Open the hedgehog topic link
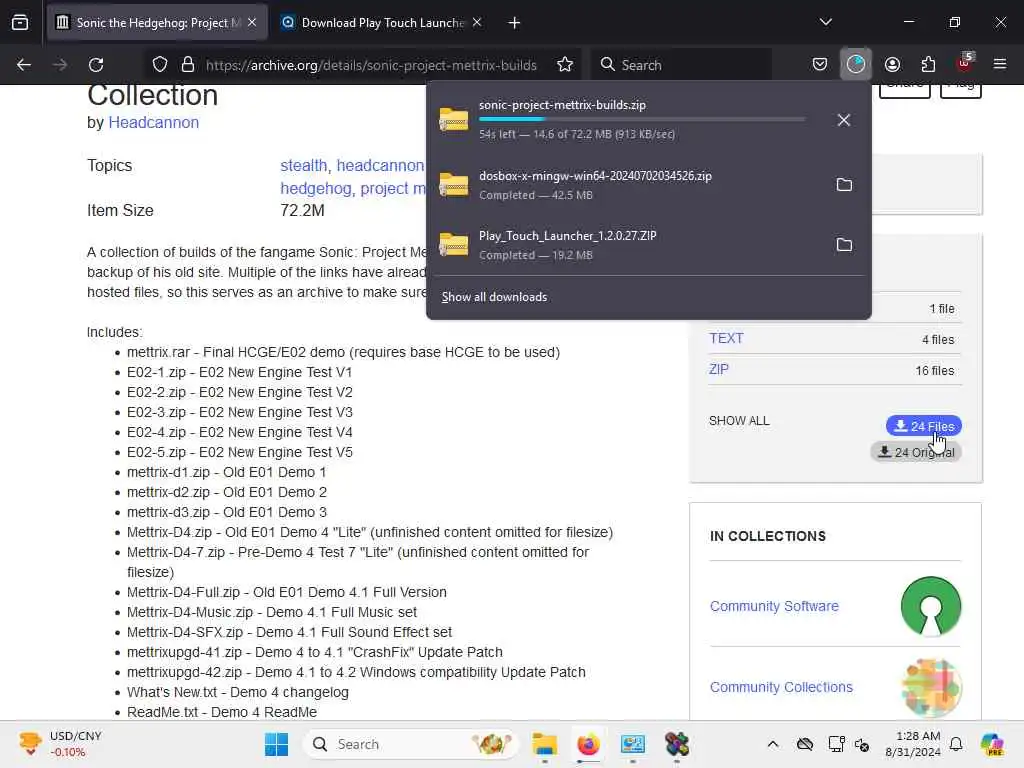This screenshot has height=768, width=1024. click(x=316, y=189)
